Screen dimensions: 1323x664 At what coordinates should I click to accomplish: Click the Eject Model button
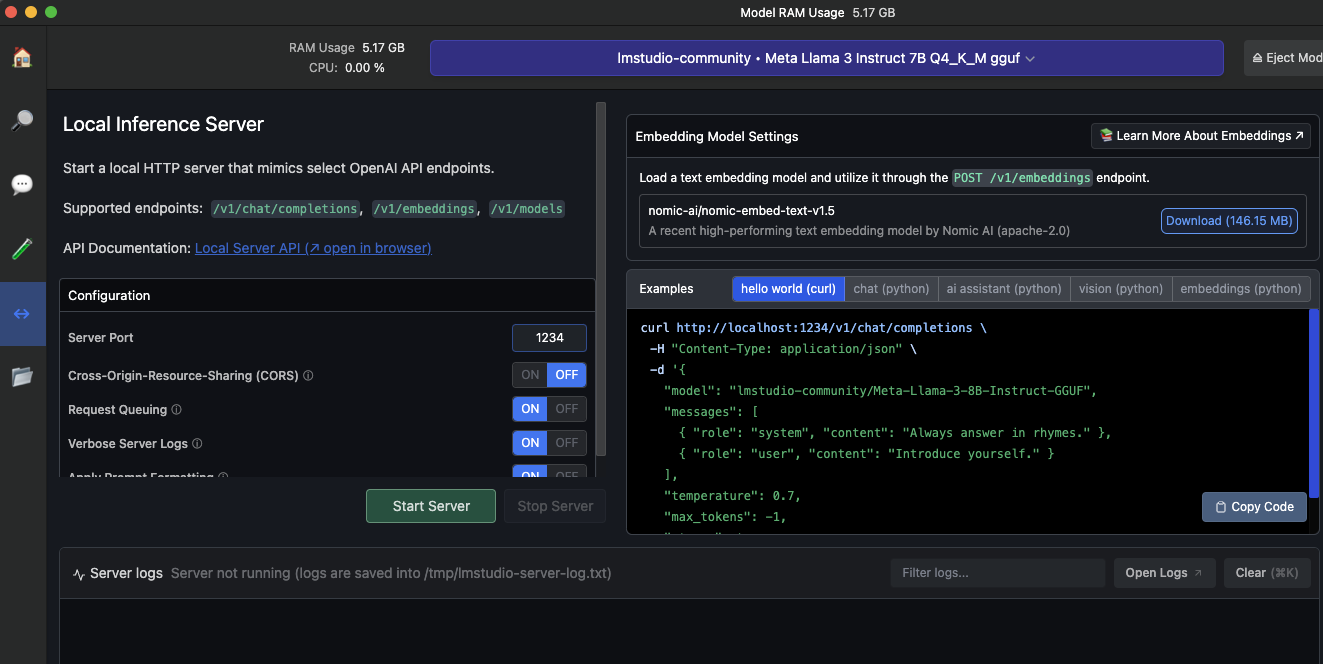click(1284, 58)
